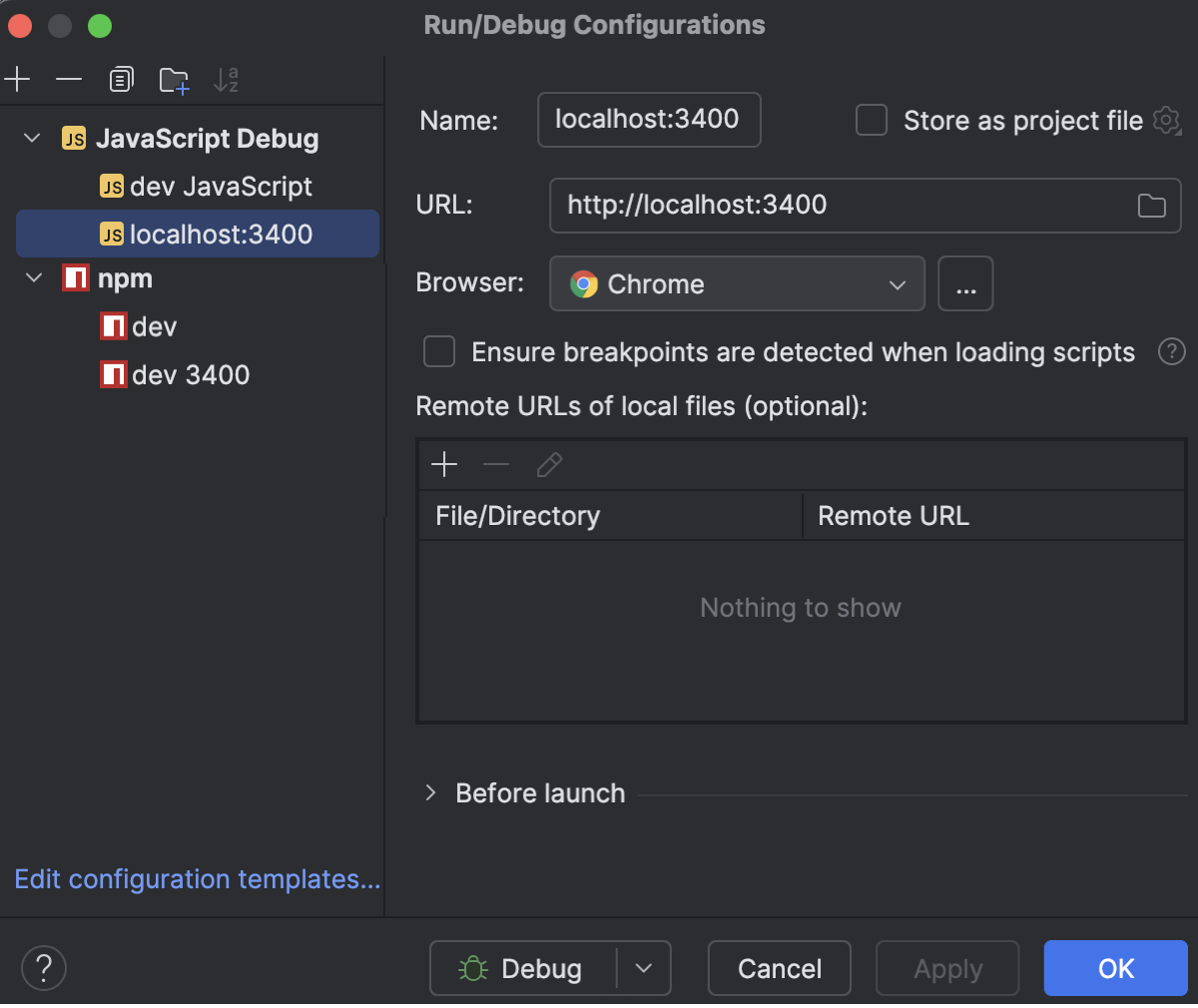Image resolution: width=1198 pixels, height=1008 pixels.
Task: Confirm changes with the OK button
Action: [x=1115, y=968]
